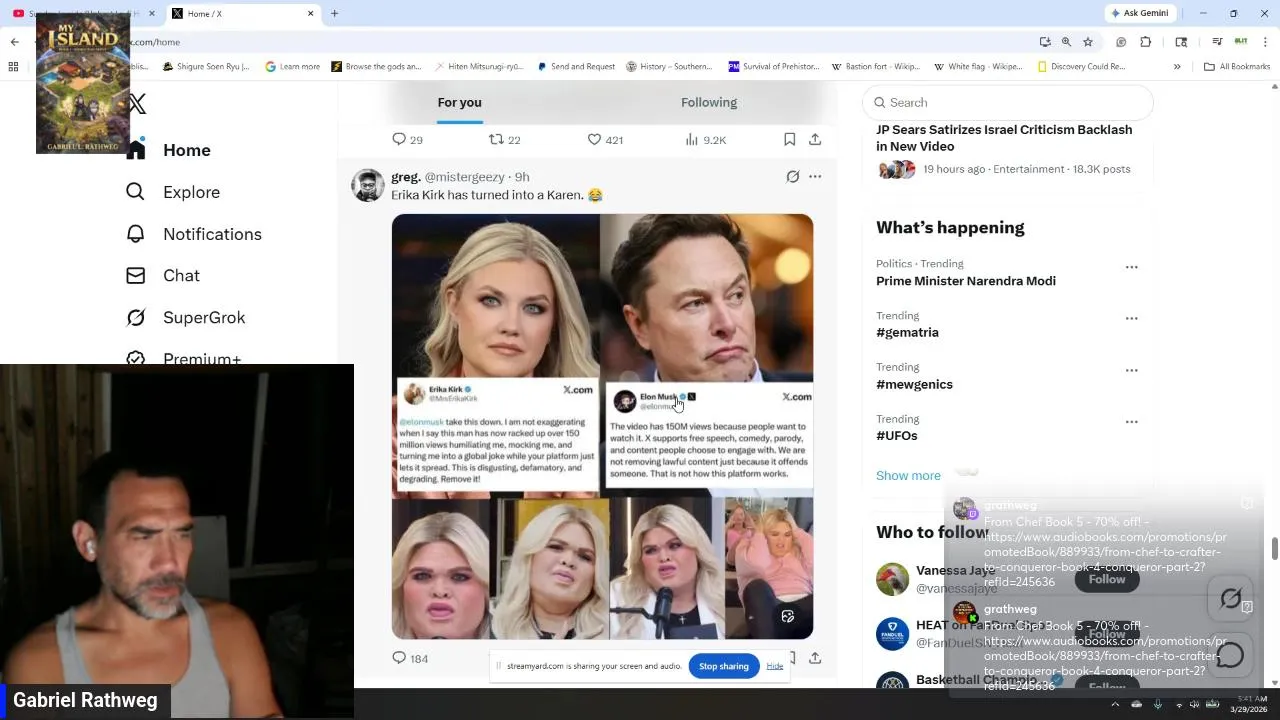The width and height of the screenshot is (1280, 720).
Task: Open the Erika Kirk Elon Musk image
Action: tap(602, 426)
